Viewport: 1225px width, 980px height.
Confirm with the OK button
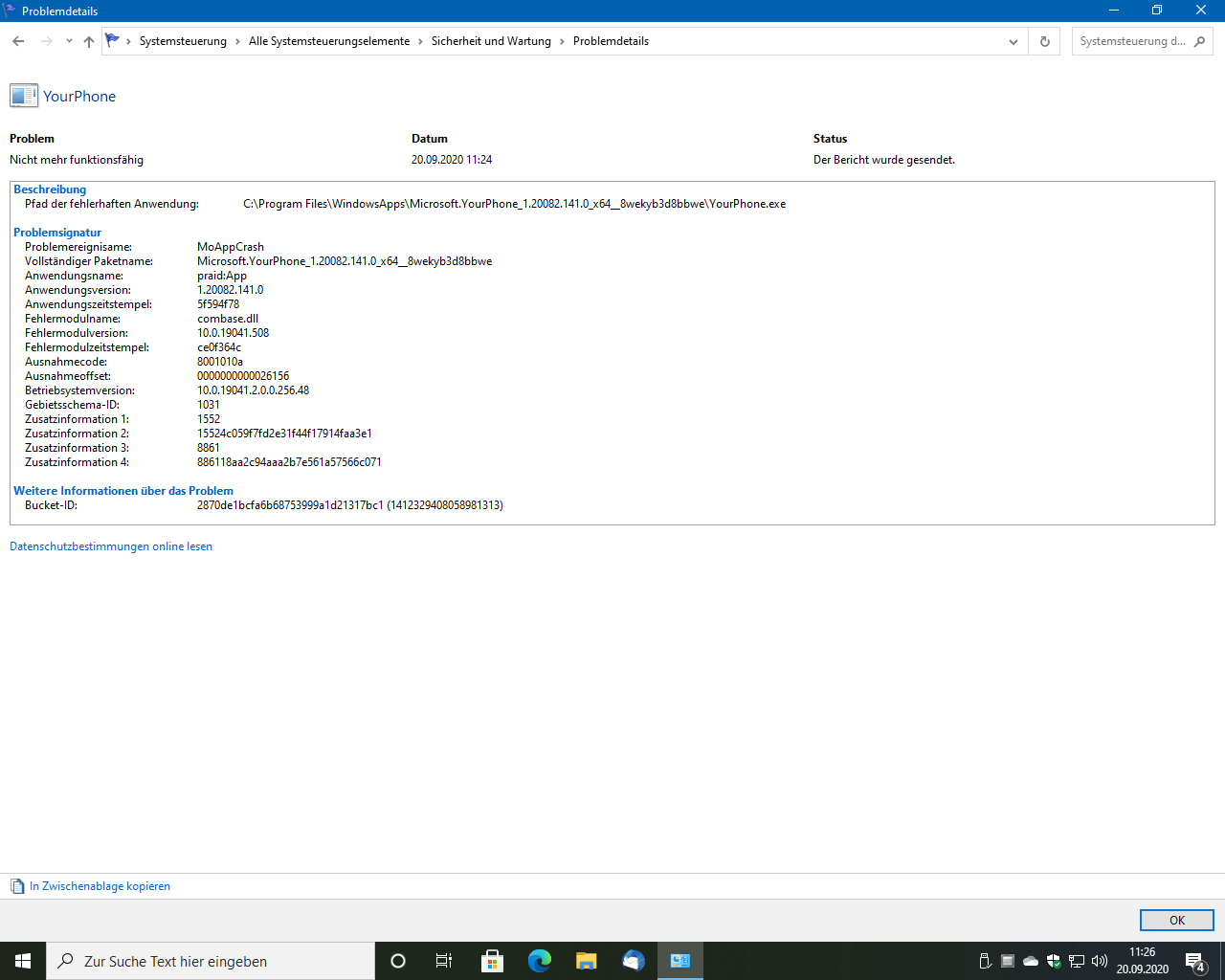click(x=1177, y=920)
